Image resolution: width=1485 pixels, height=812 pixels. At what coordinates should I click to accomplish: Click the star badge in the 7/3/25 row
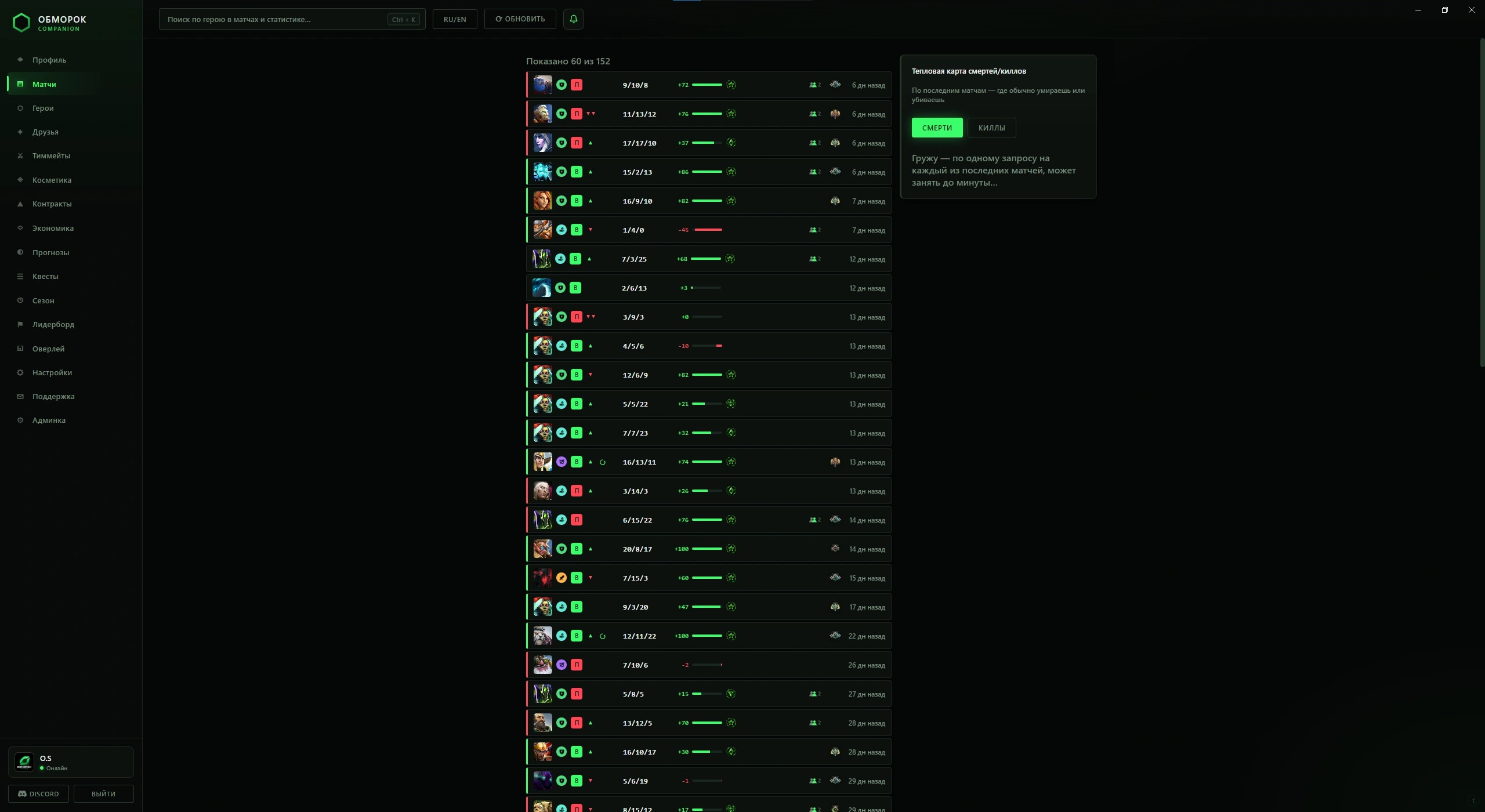(x=730, y=259)
